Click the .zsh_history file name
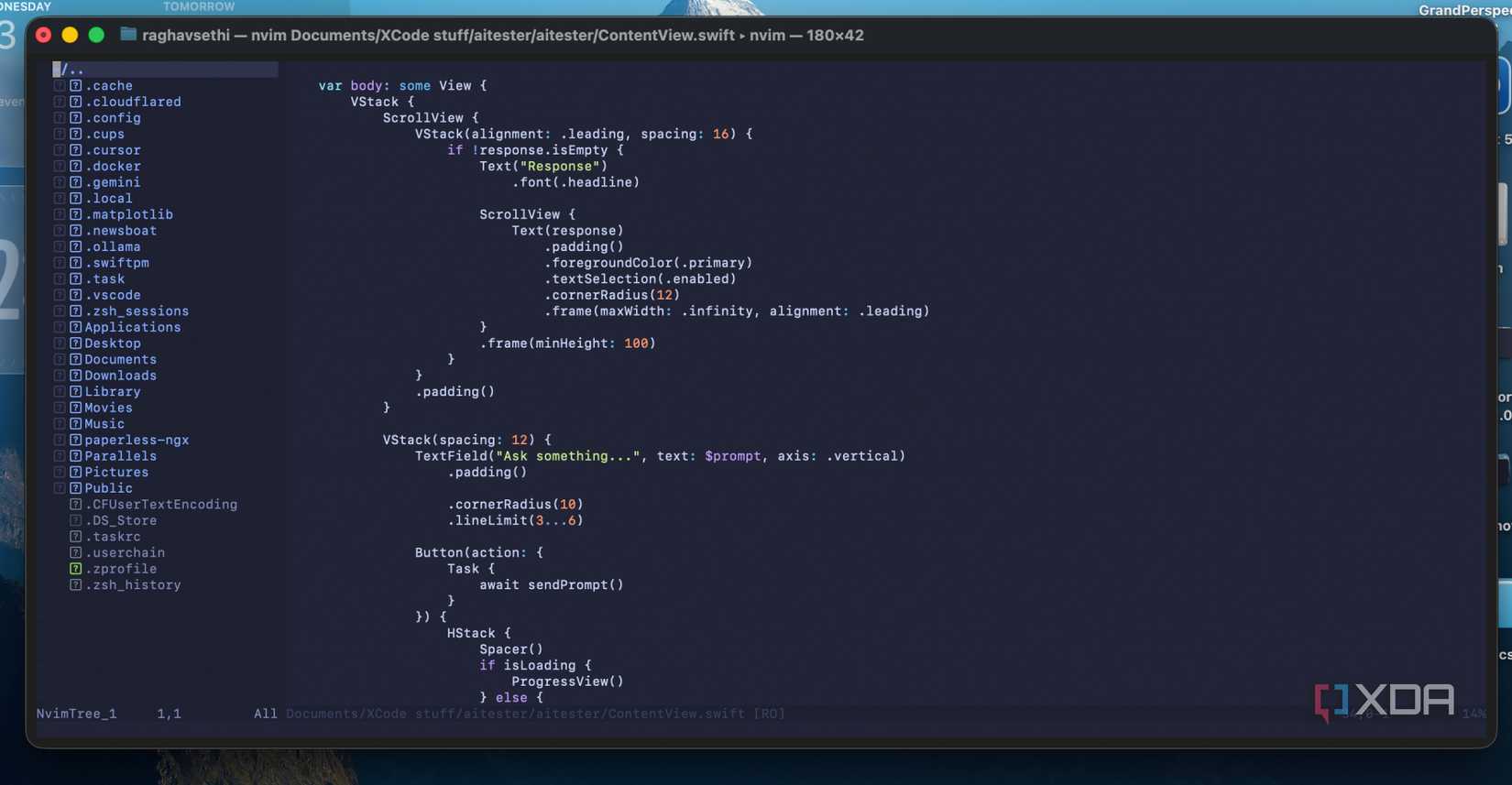 tap(133, 585)
